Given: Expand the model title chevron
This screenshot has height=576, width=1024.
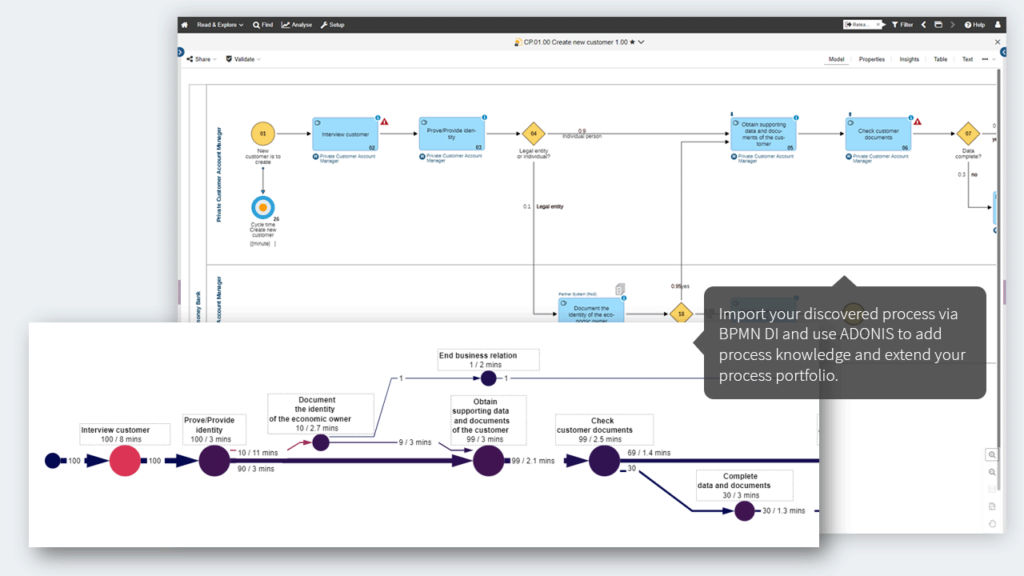Looking at the screenshot, I should tap(641, 42).
